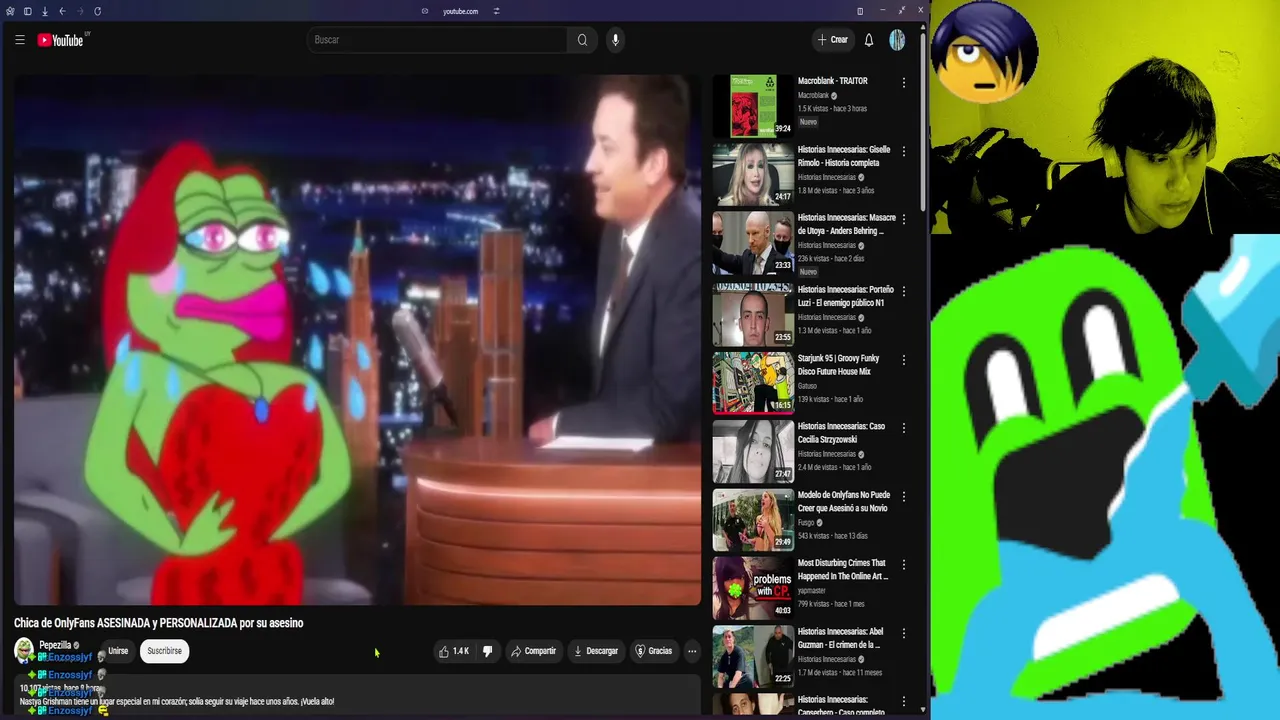Image resolution: width=1280 pixels, height=720 pixels.
Task: Pause the video by clicking the player
Action: [x=357, y=340]
